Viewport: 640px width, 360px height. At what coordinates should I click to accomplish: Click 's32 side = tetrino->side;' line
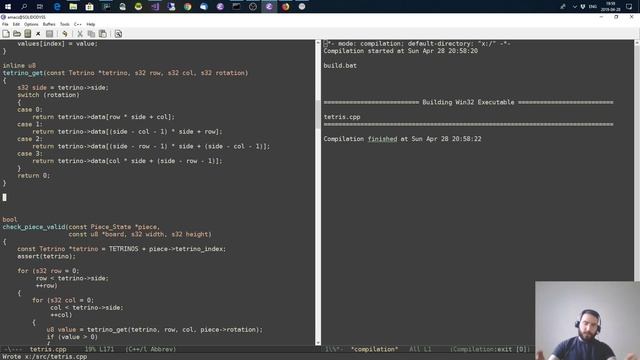[63, 88]
